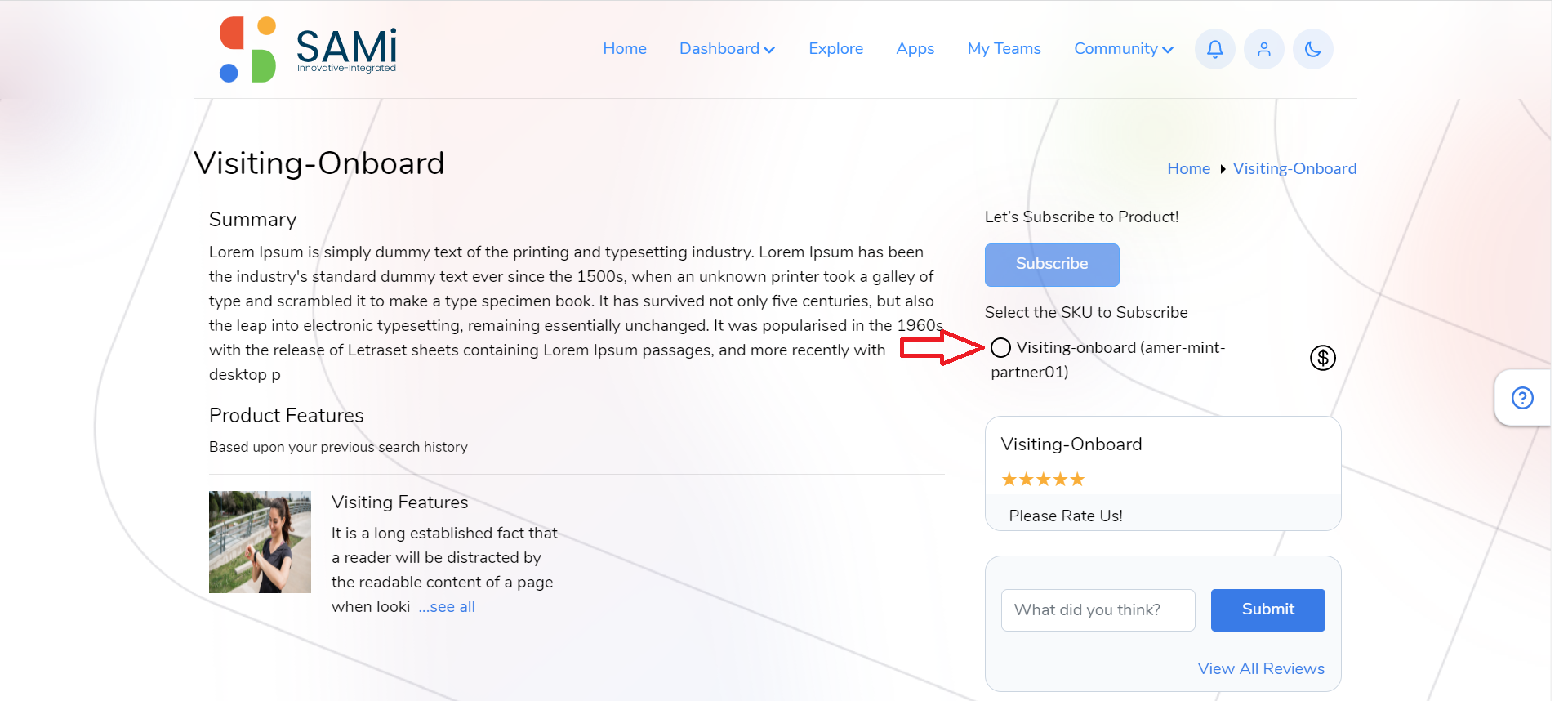
Task: Open the Apps menu item
Action: click(915, 49)
